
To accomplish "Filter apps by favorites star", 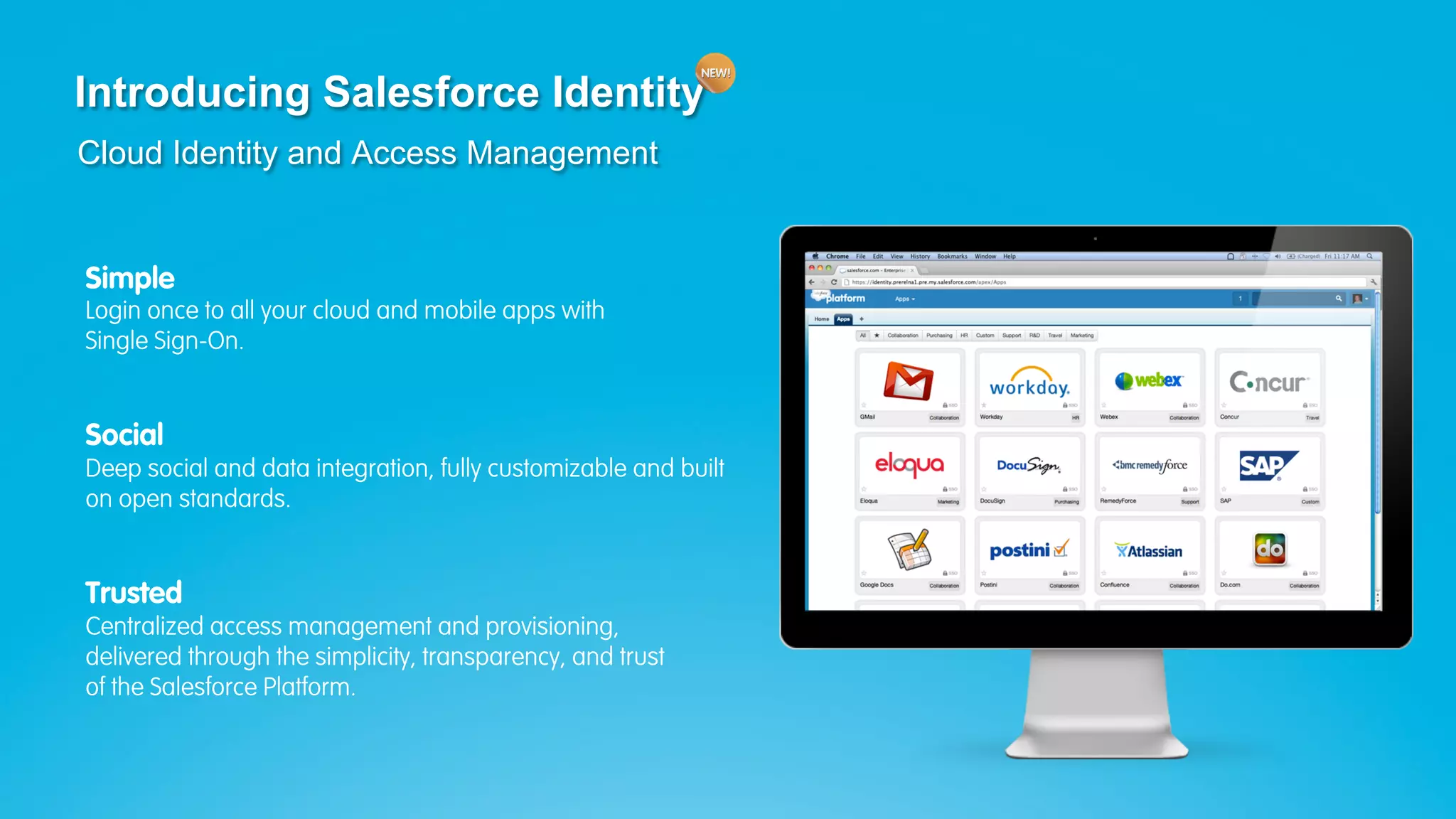I will coord(877,336).
